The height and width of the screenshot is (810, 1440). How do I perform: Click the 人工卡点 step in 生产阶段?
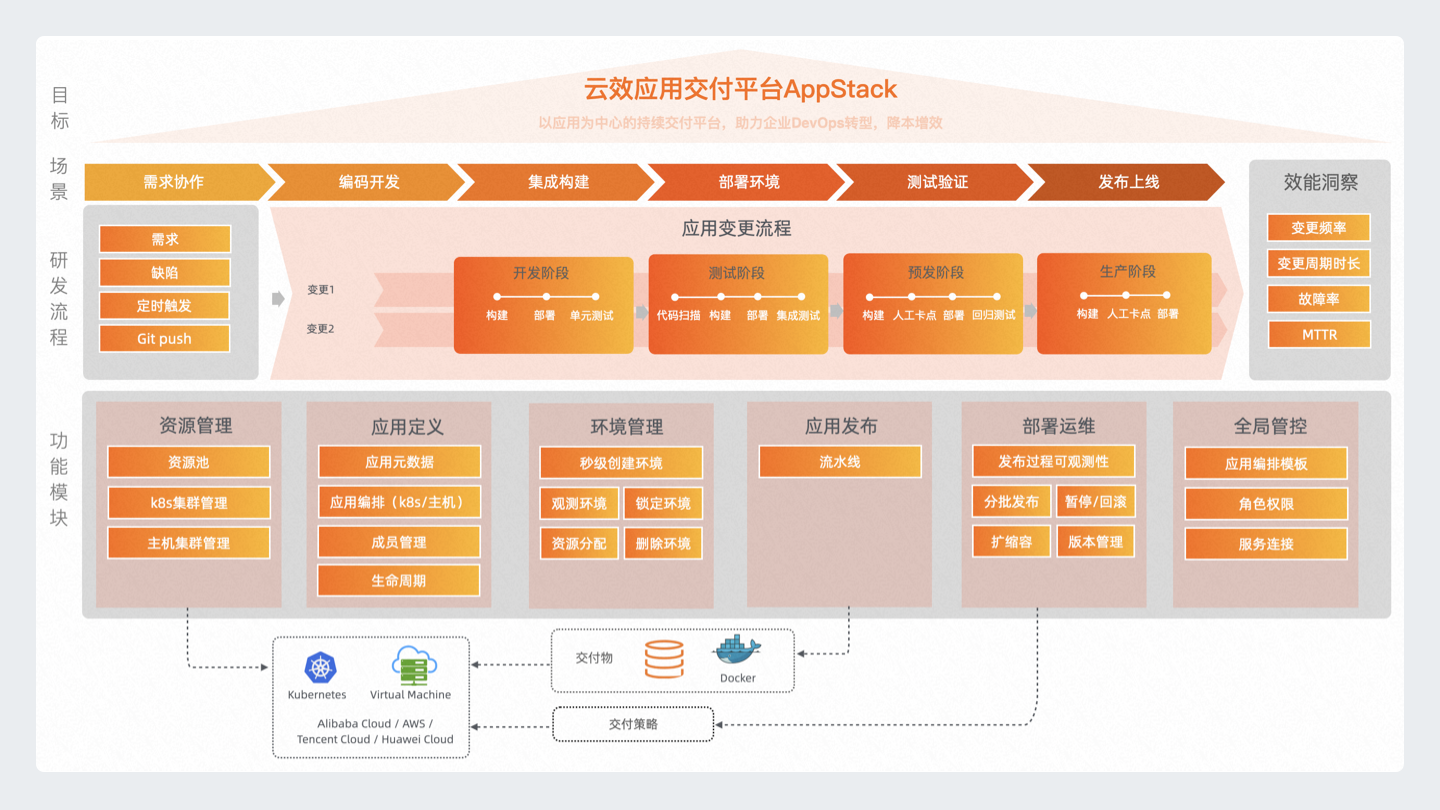1129,314
